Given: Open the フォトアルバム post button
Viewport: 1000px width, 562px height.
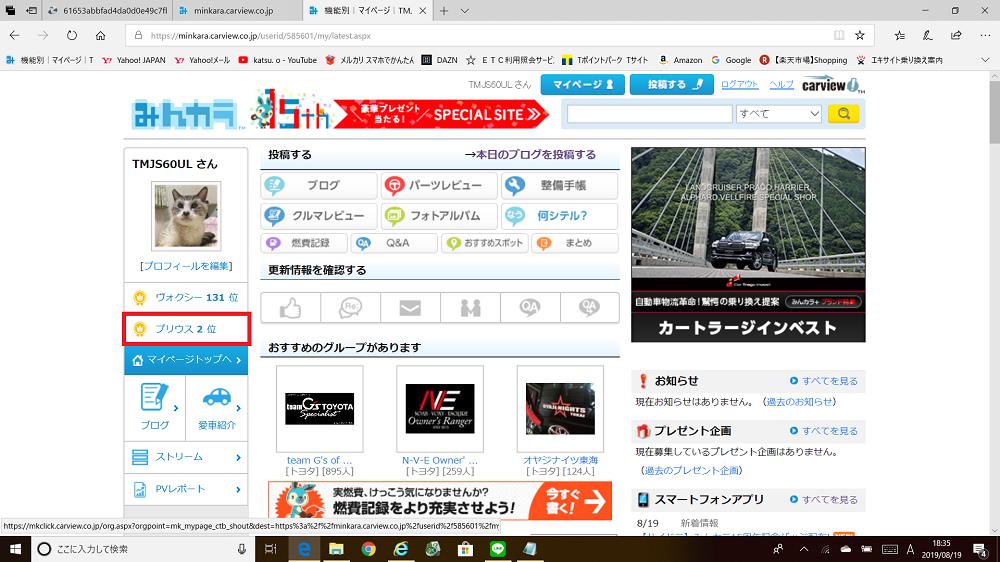Looking at the screenshot, I should click(x=439, y=216).
